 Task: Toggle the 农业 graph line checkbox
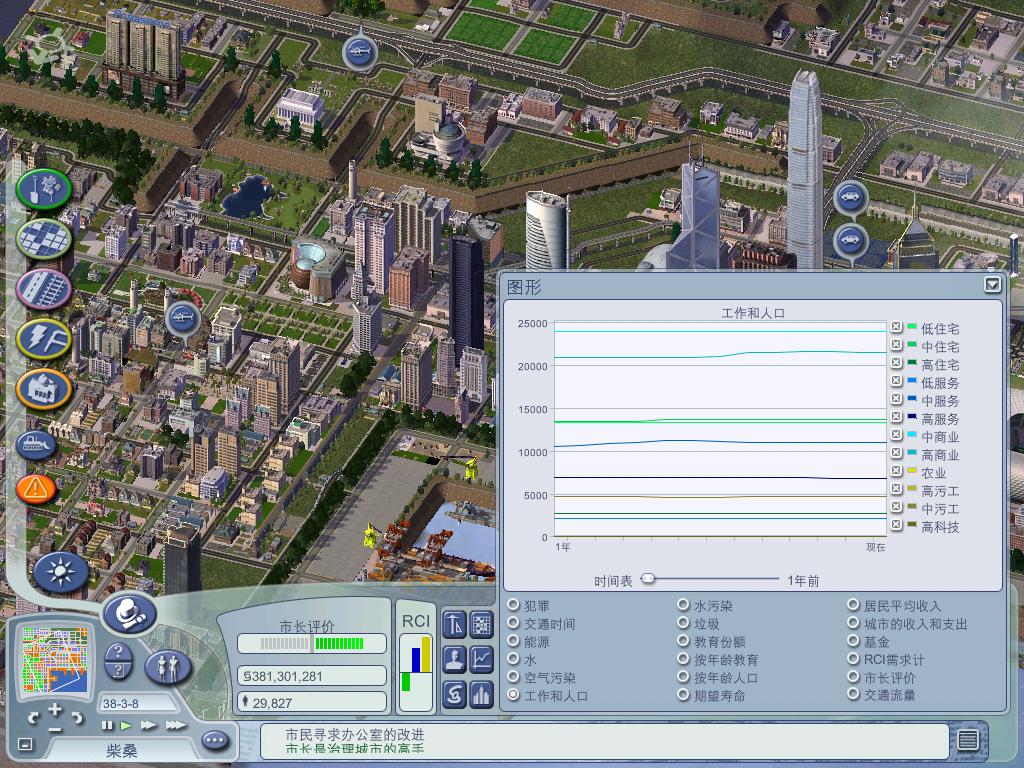[x=896, y=471]
